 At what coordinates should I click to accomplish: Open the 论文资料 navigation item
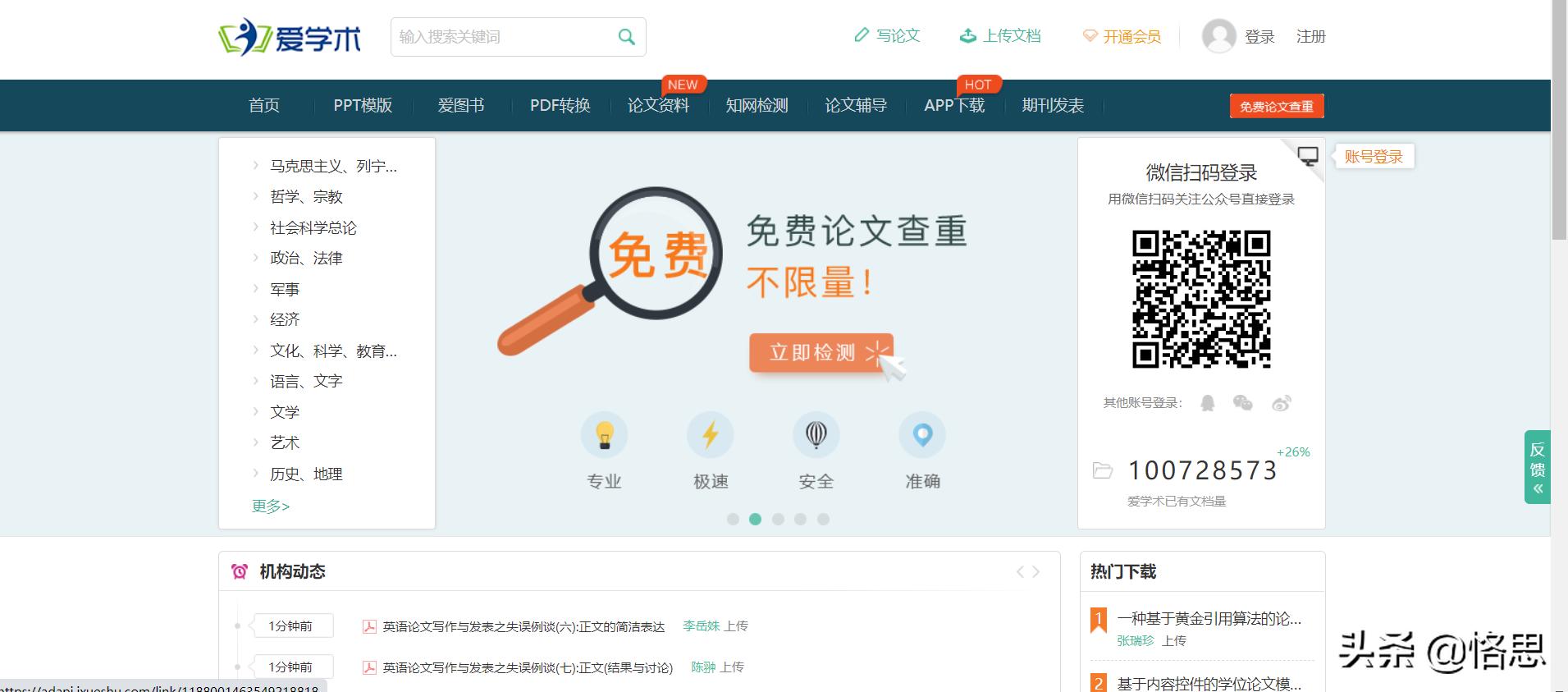pyautogui.click(x=658, y=106)
